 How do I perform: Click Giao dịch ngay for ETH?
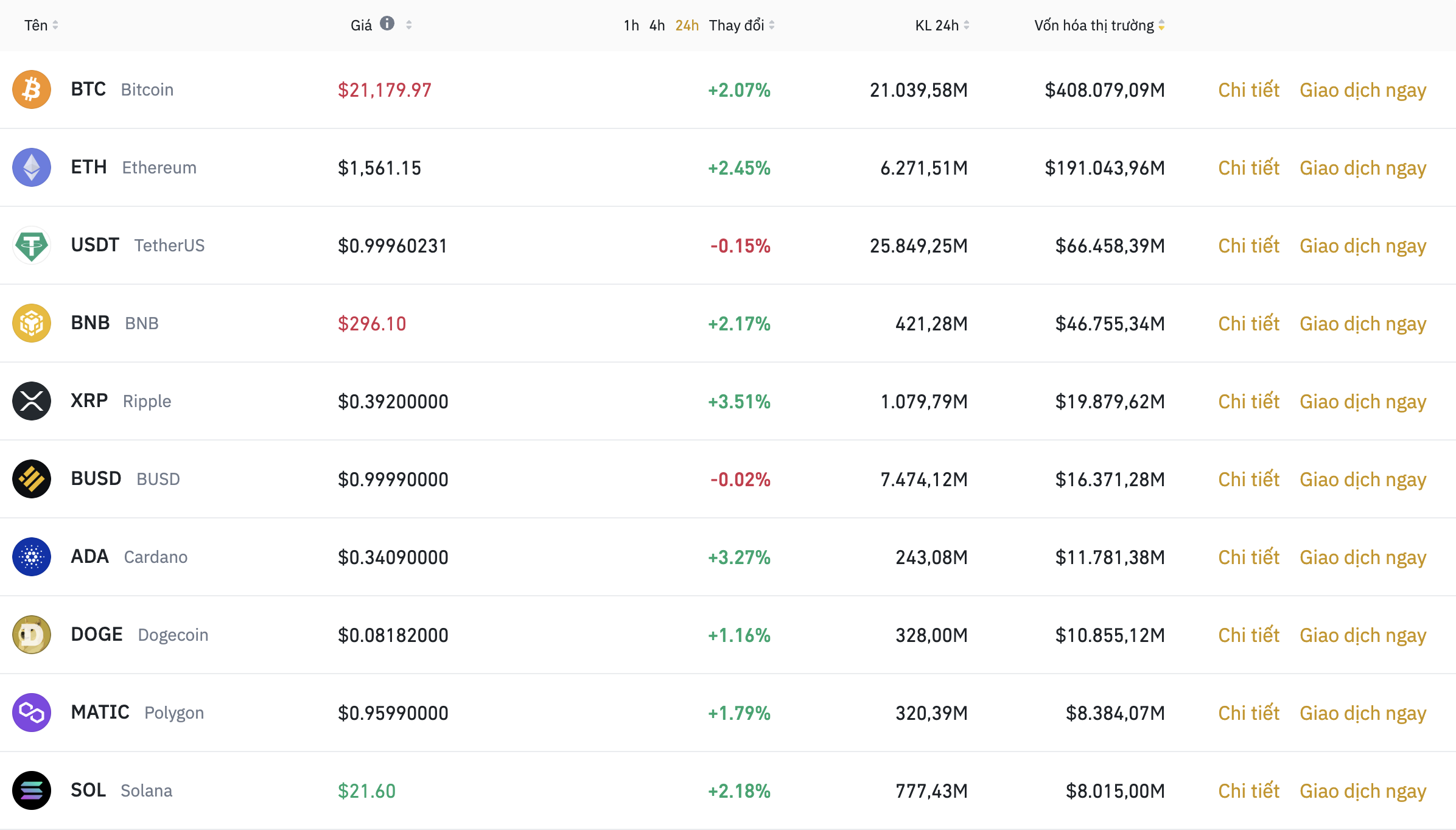1363,169
